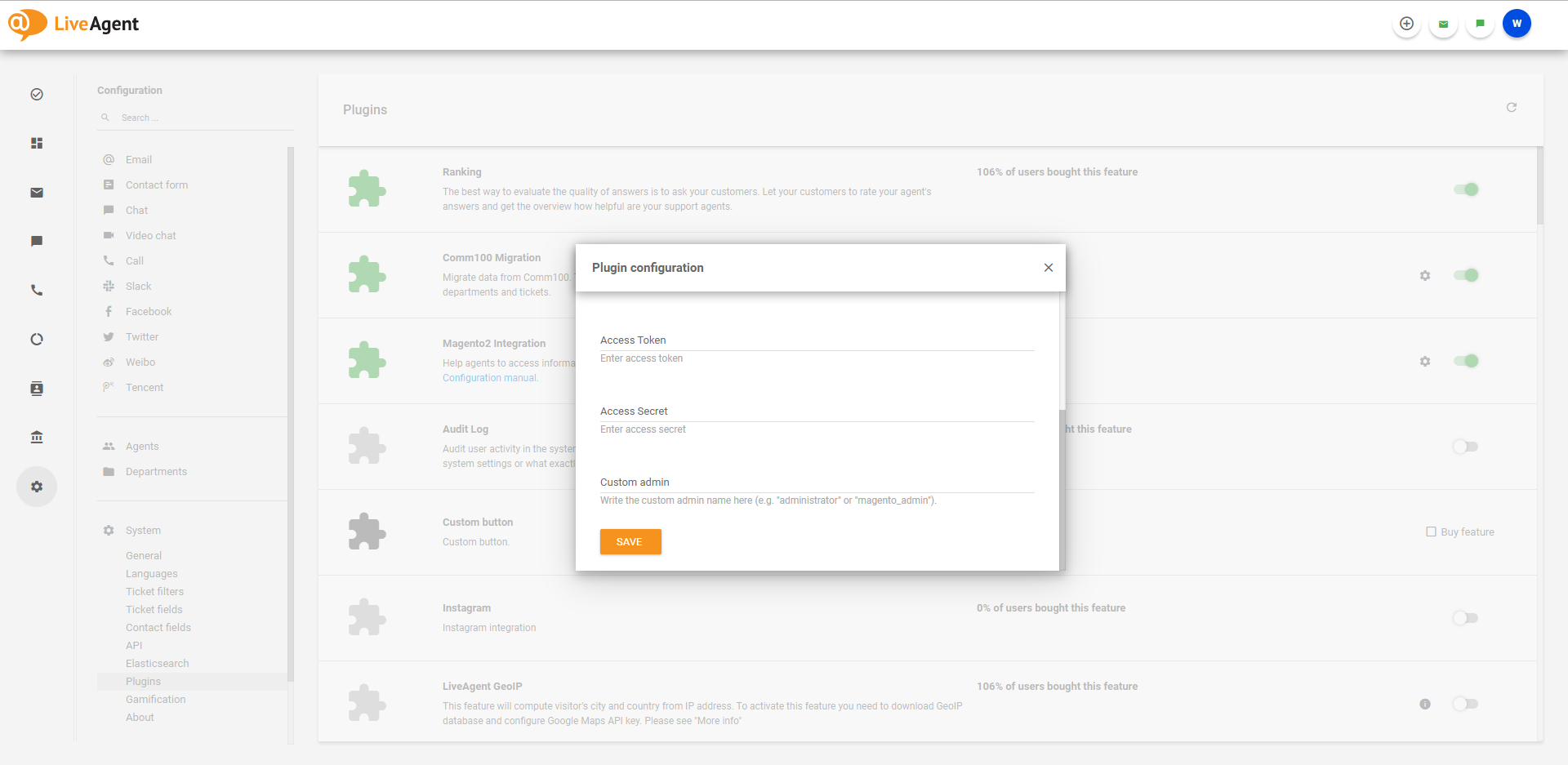Select Gamification in the System menu
This screenshot has height=765, width=1568.
[x=155, y=700]
